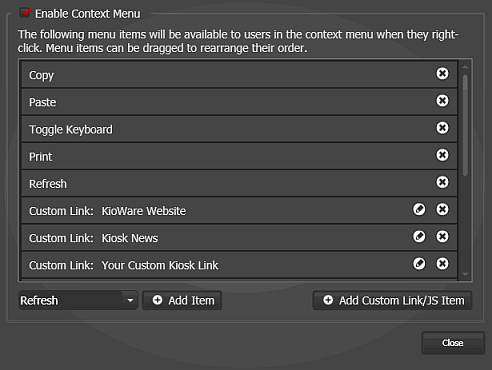Toggle the Enable Context Menu checkbox
This screenshot has width=492, height=370.
tap(25, 13)
